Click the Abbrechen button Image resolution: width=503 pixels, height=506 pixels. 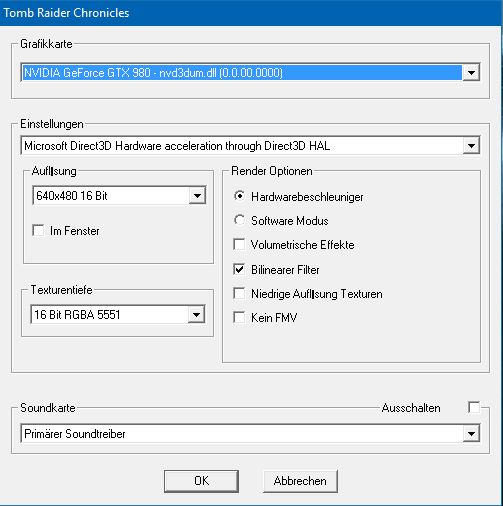point(300,481)
